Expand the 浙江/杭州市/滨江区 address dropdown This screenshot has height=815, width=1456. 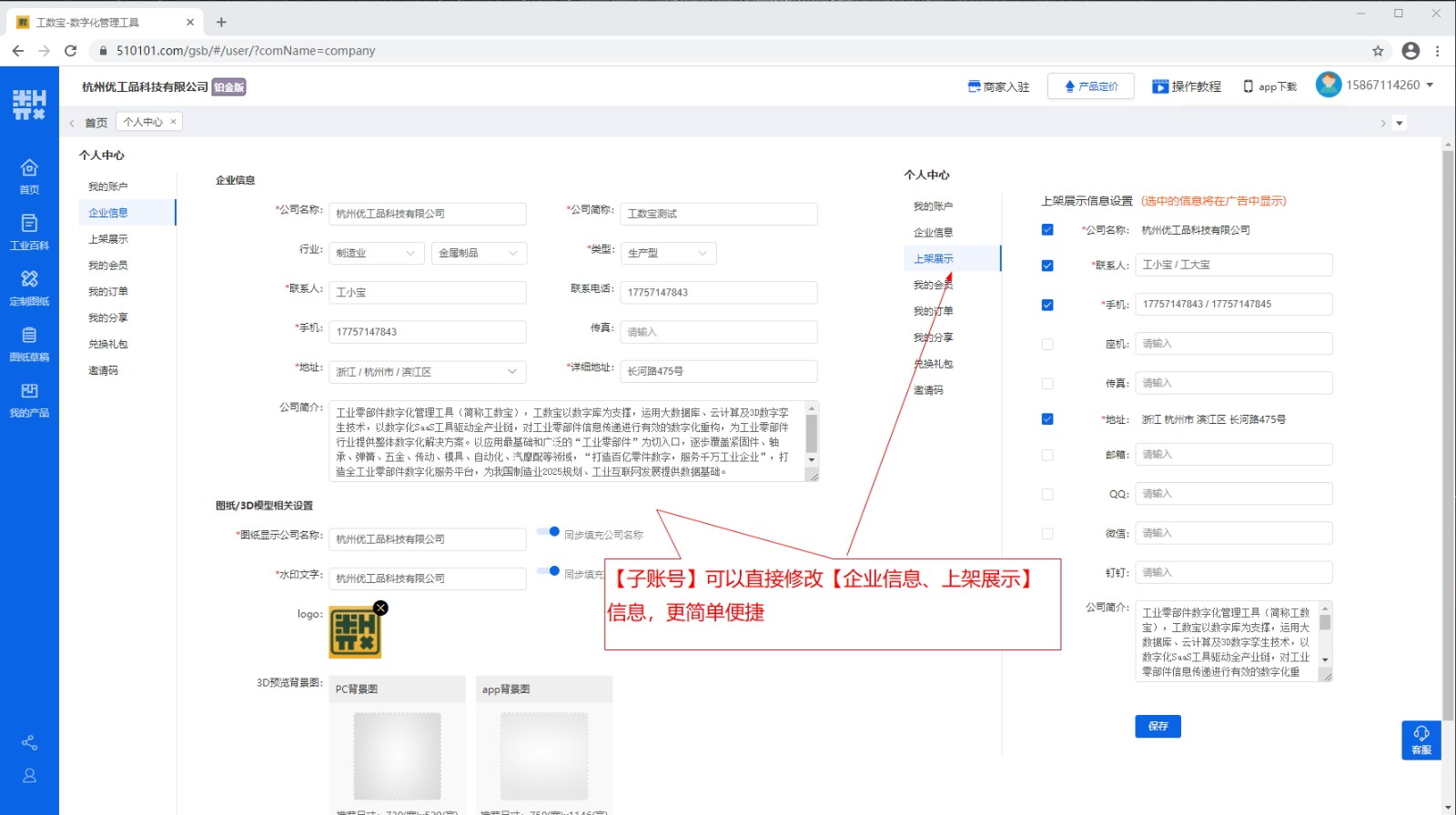click(426, 371)
